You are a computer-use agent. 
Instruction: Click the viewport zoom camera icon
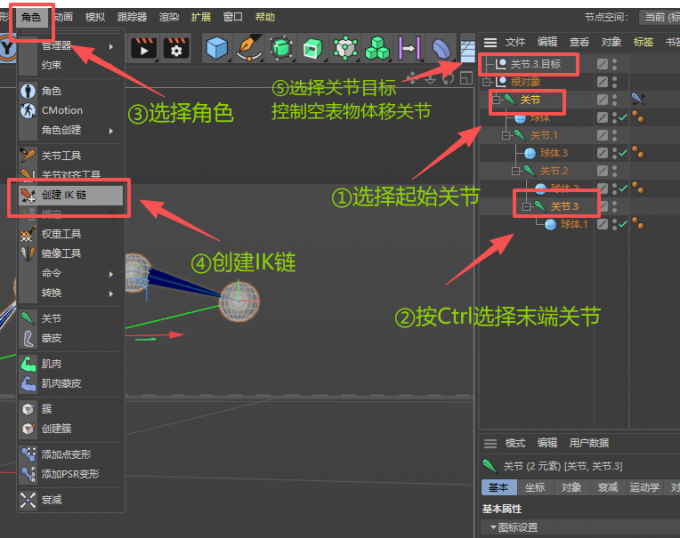(x=430, y=78)
